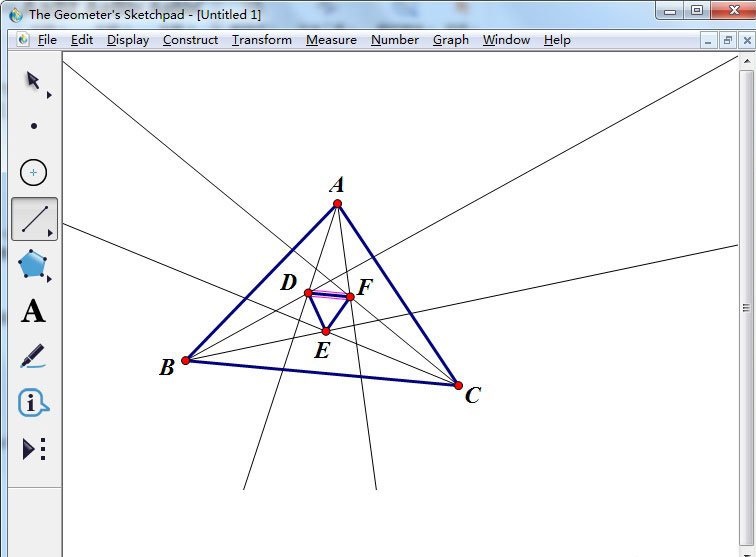Click the label B

[x=167, y=367]
